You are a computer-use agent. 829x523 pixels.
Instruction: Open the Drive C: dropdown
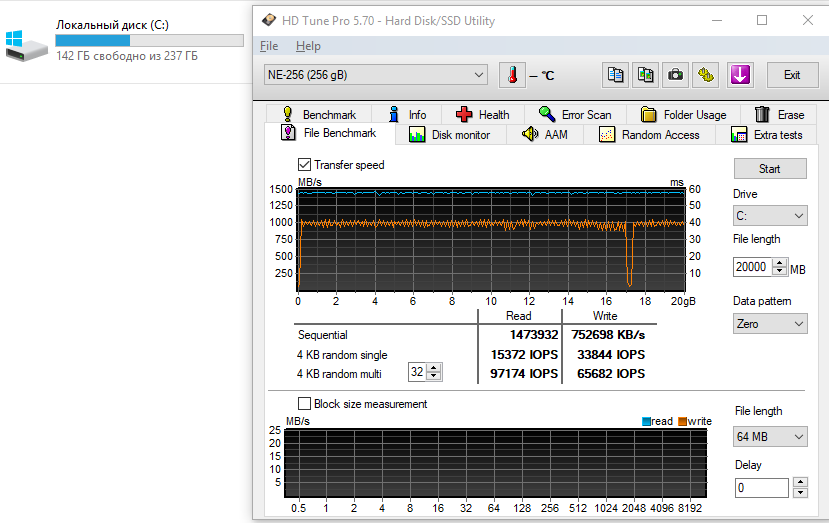tap(770, 216)
